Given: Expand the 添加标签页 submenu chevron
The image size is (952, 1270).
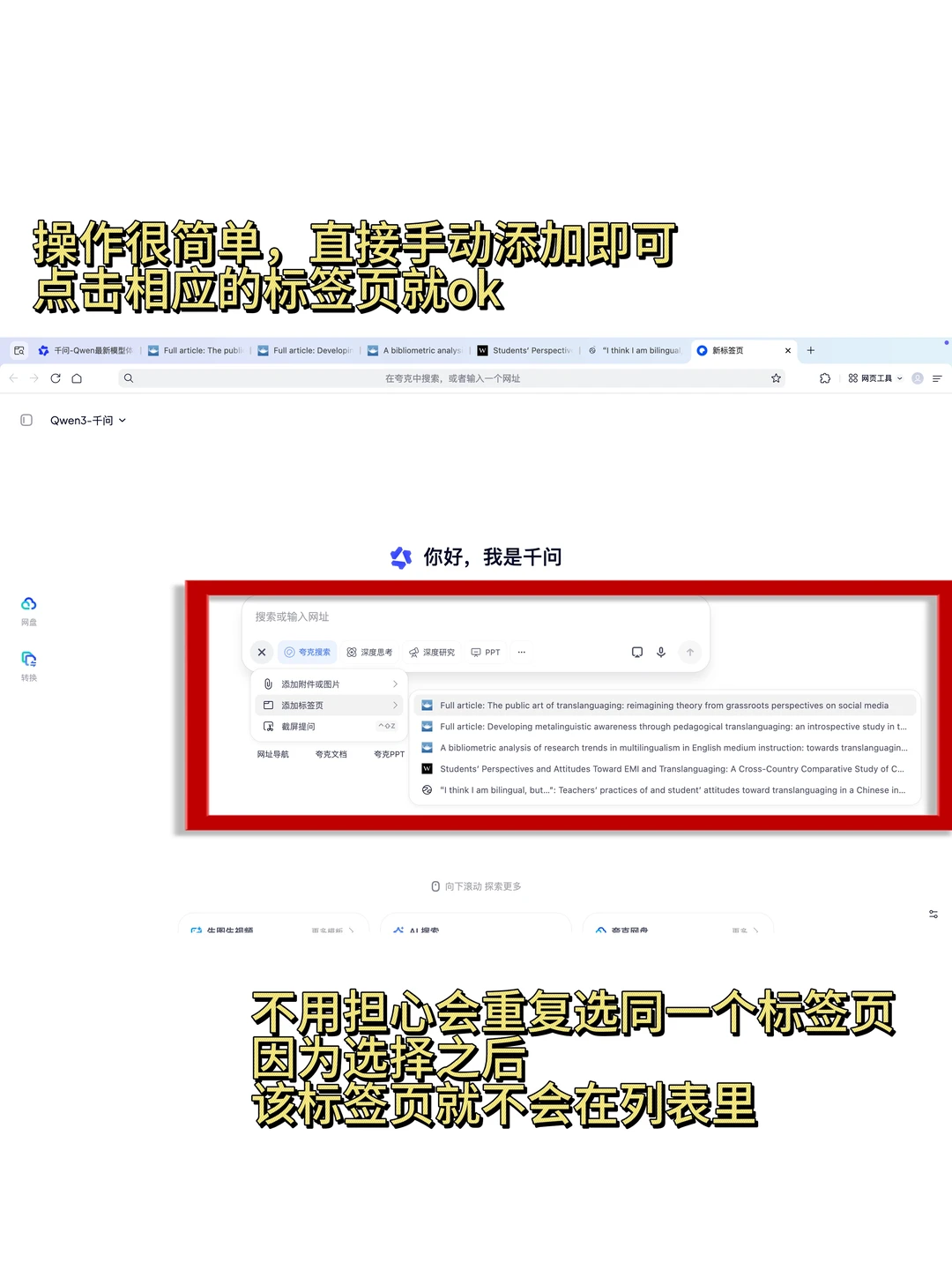Looking at the screenshot, I should [x=395, y=706].
